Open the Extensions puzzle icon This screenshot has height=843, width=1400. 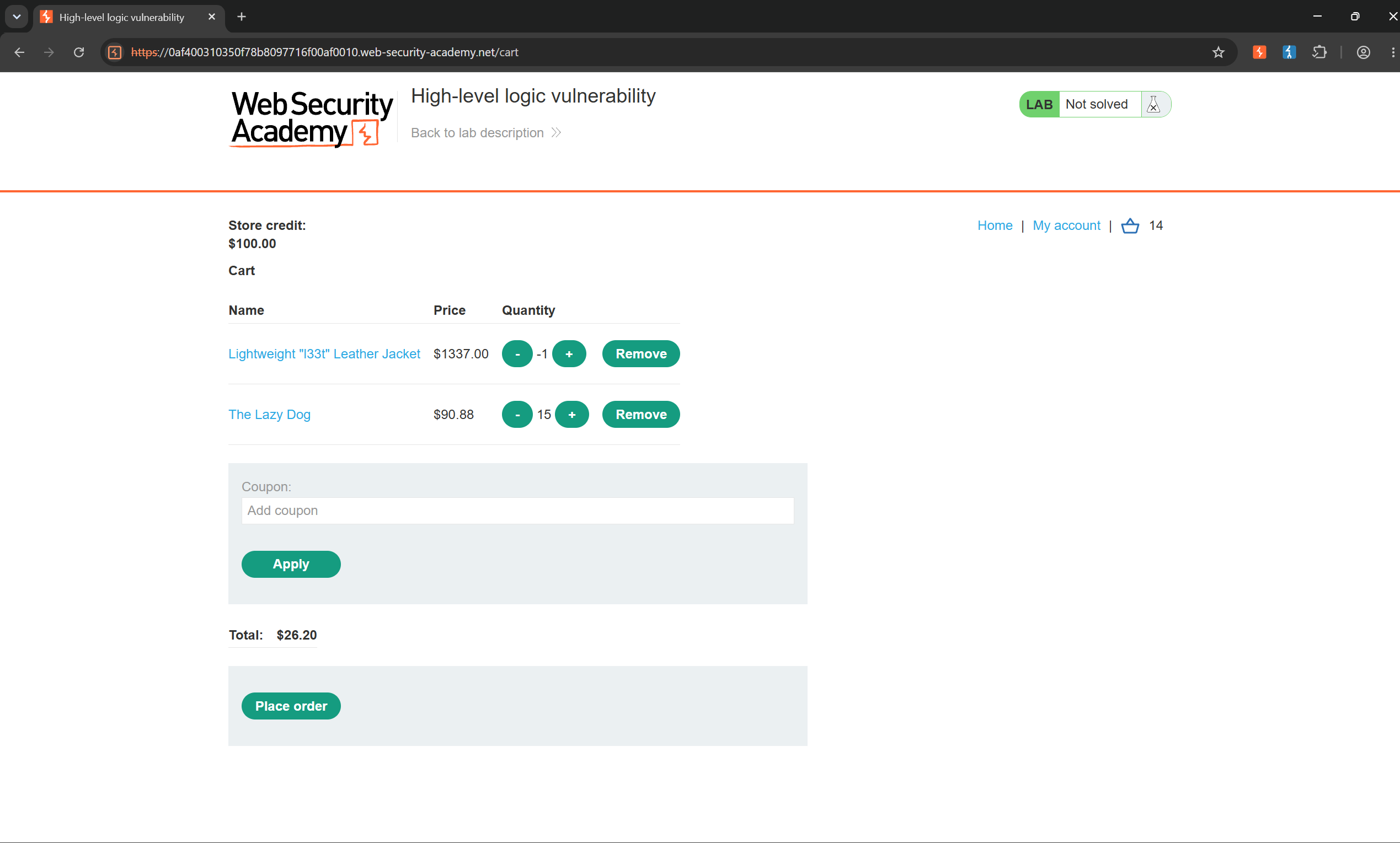tap(1319, 52)
